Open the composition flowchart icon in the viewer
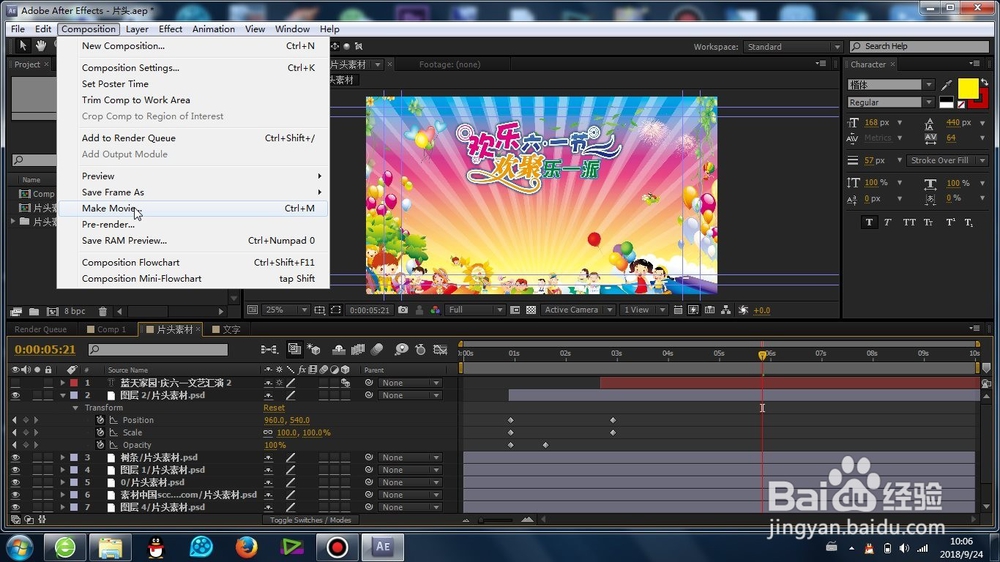Viewport: 1000px width, 562px height. tap(726, 310)
